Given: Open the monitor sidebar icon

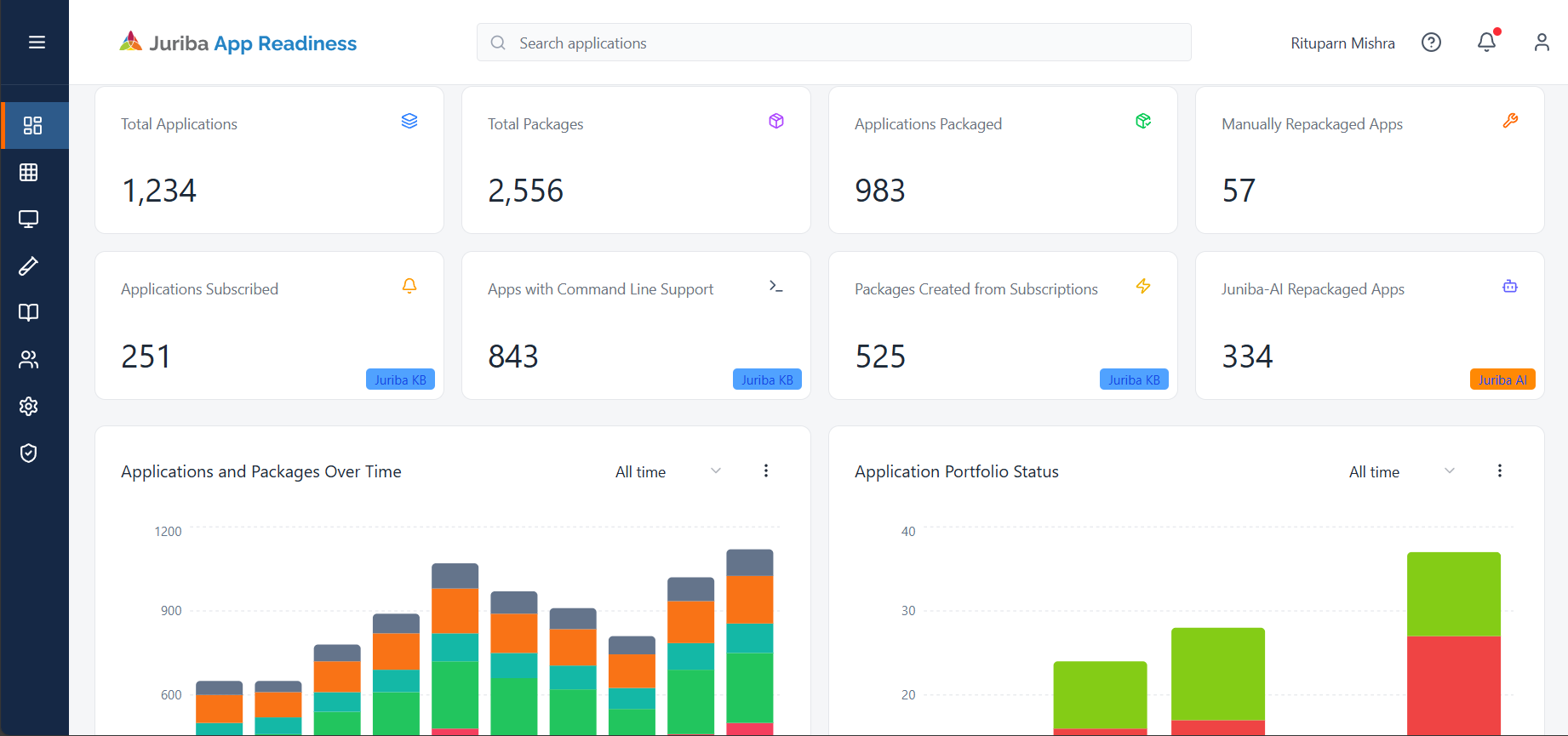Looking at the screenshot, I should [29, 220].
